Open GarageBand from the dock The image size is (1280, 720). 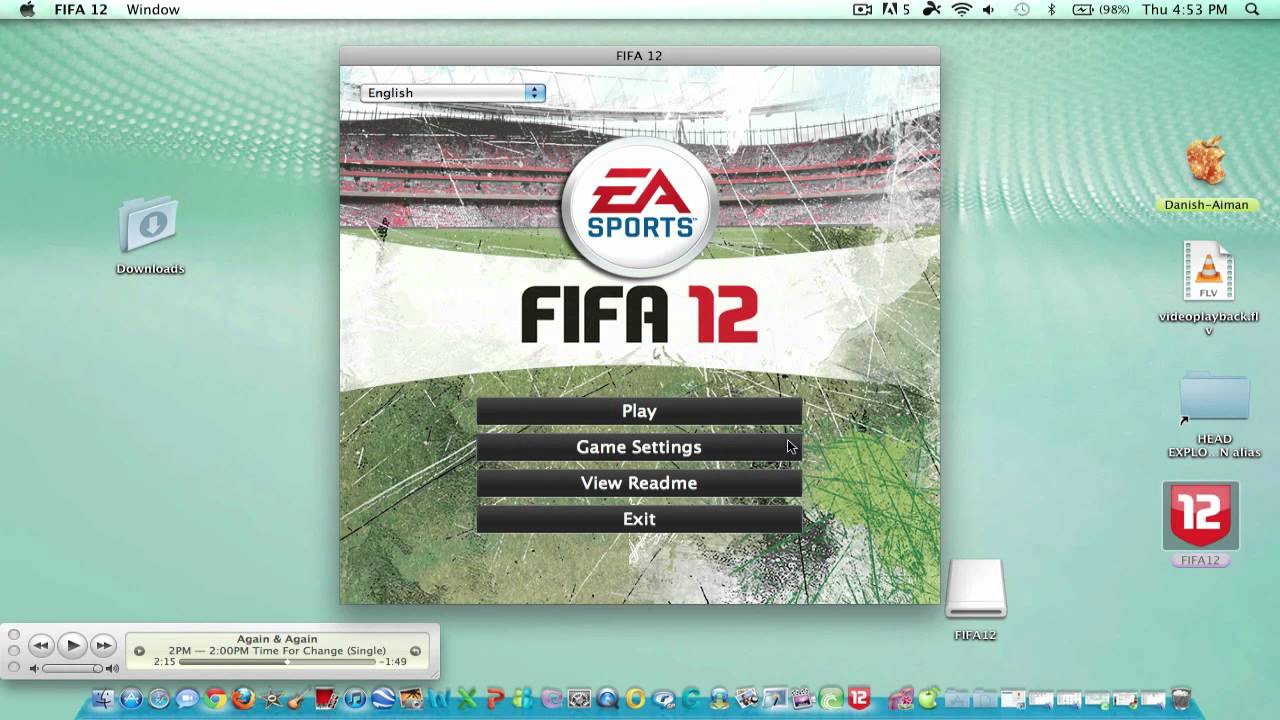pyautogui.click(x=298, y=698)
